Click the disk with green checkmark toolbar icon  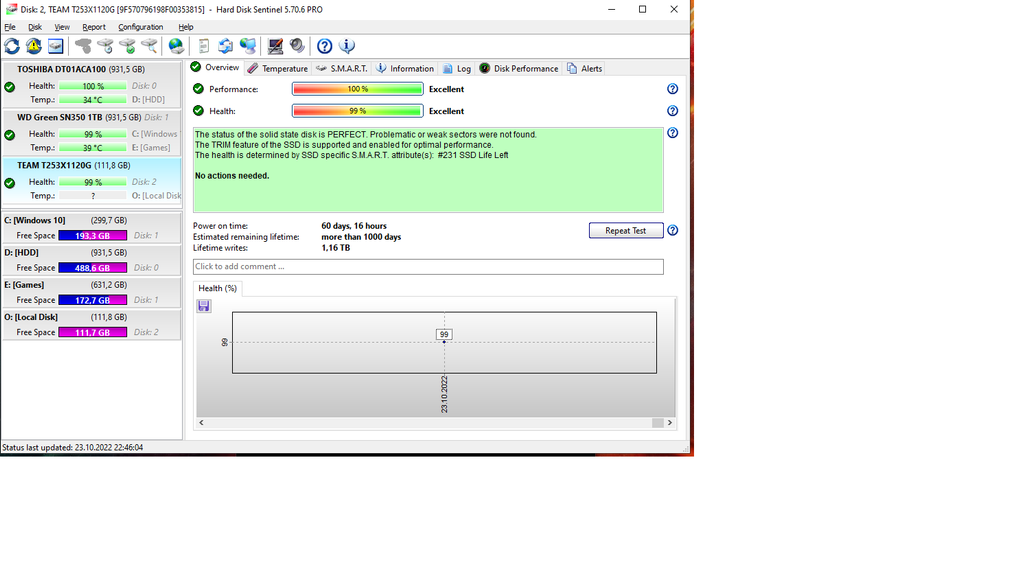click(127, 46)
